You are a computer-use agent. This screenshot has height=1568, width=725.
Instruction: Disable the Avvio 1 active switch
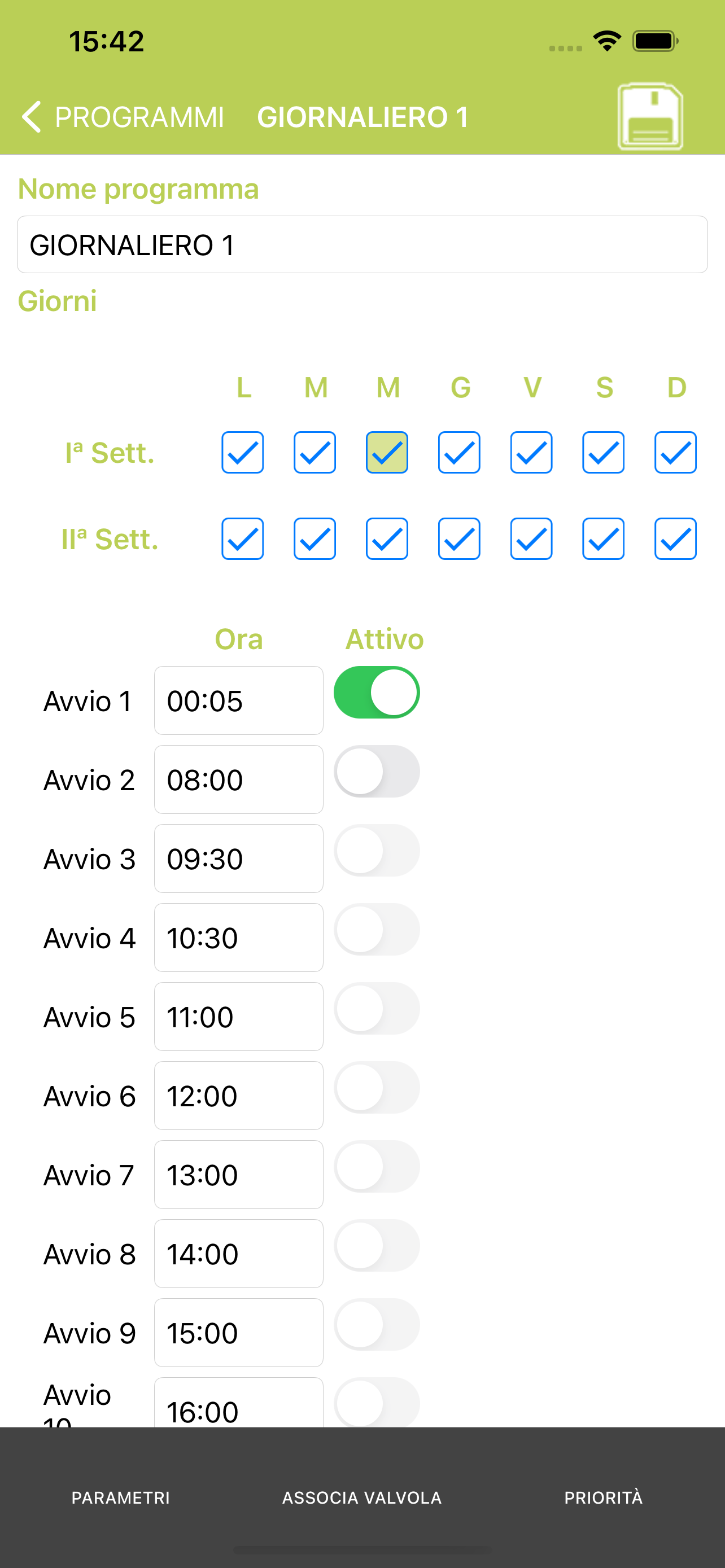click(x=377, y=692)
